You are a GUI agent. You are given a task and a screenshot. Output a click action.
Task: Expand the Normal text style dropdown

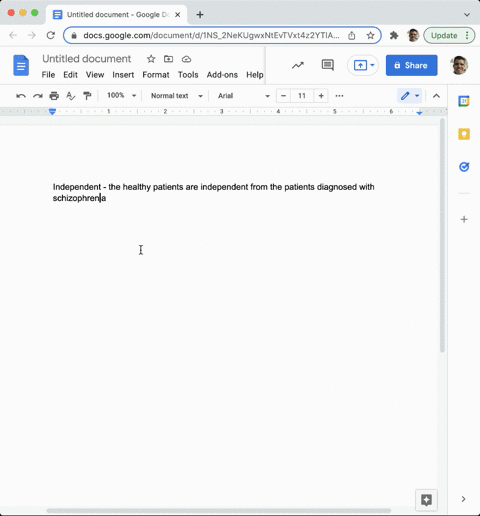(x=177, y=96)
